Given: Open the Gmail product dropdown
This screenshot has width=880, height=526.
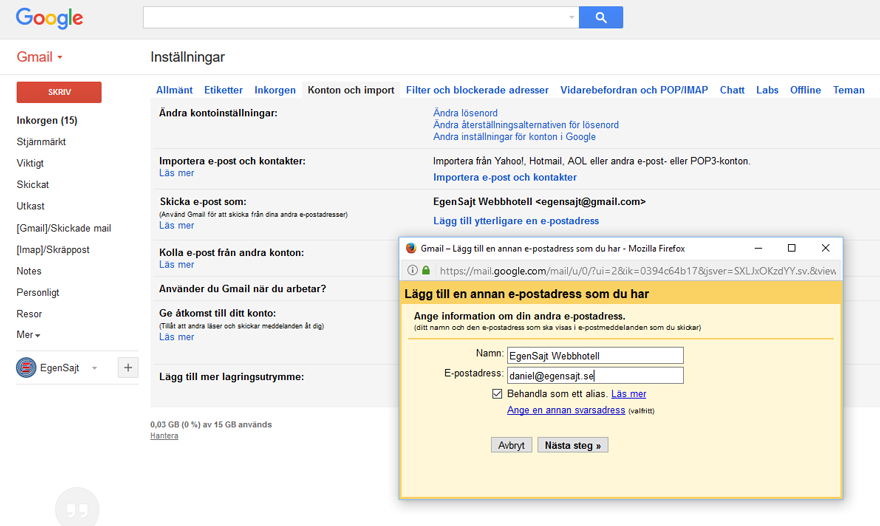Looking at the screenshot, I should [39, 57].
